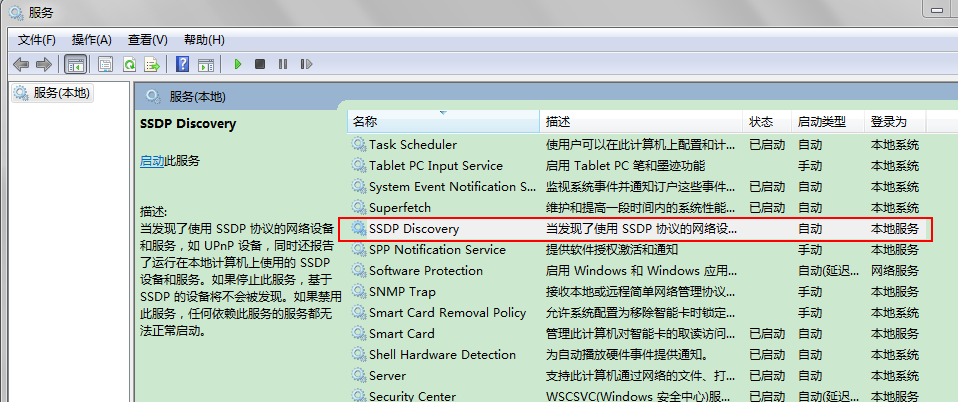The image size is (958, 402).
Task: Click the gear icon beside Smart Card Removal Policy
Action: pyautogui.click(x=358, y=313)
